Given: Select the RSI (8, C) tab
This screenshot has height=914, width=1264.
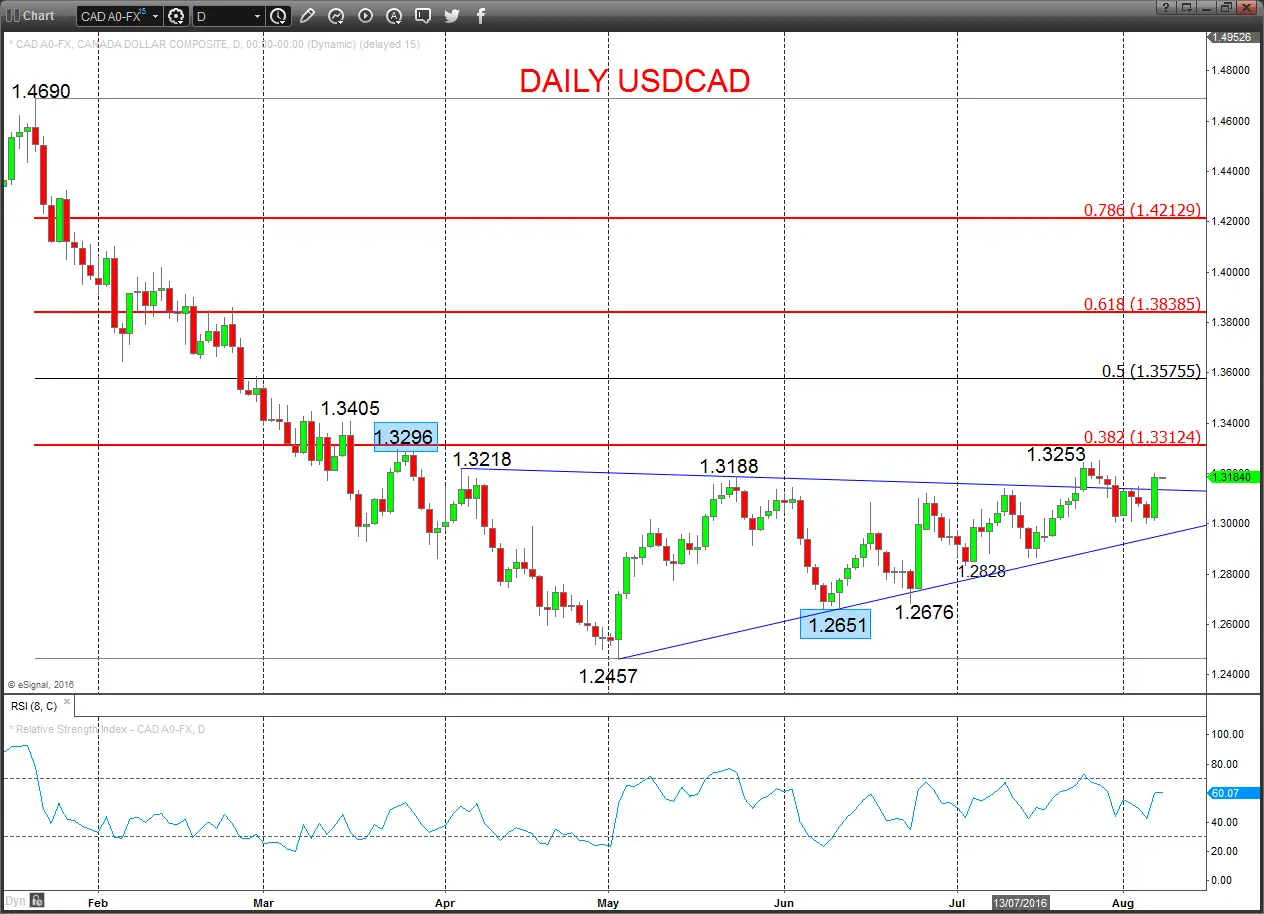Looking at the screenshot, I should [x=34, y=706].
